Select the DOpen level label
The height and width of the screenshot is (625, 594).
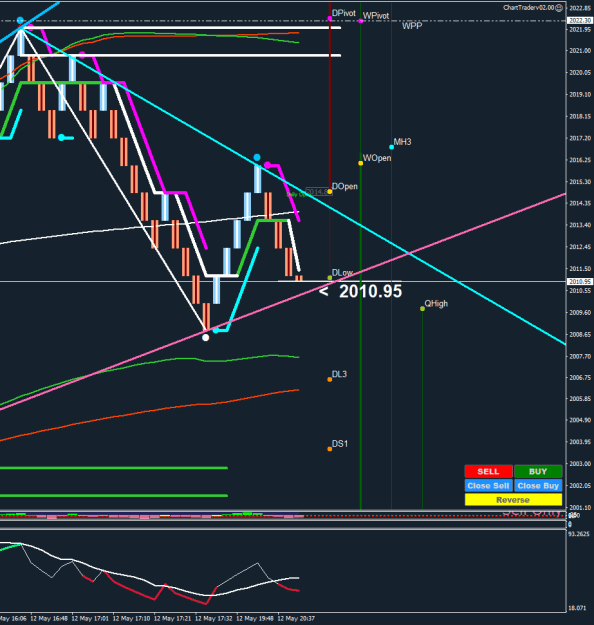coord(345,187)
